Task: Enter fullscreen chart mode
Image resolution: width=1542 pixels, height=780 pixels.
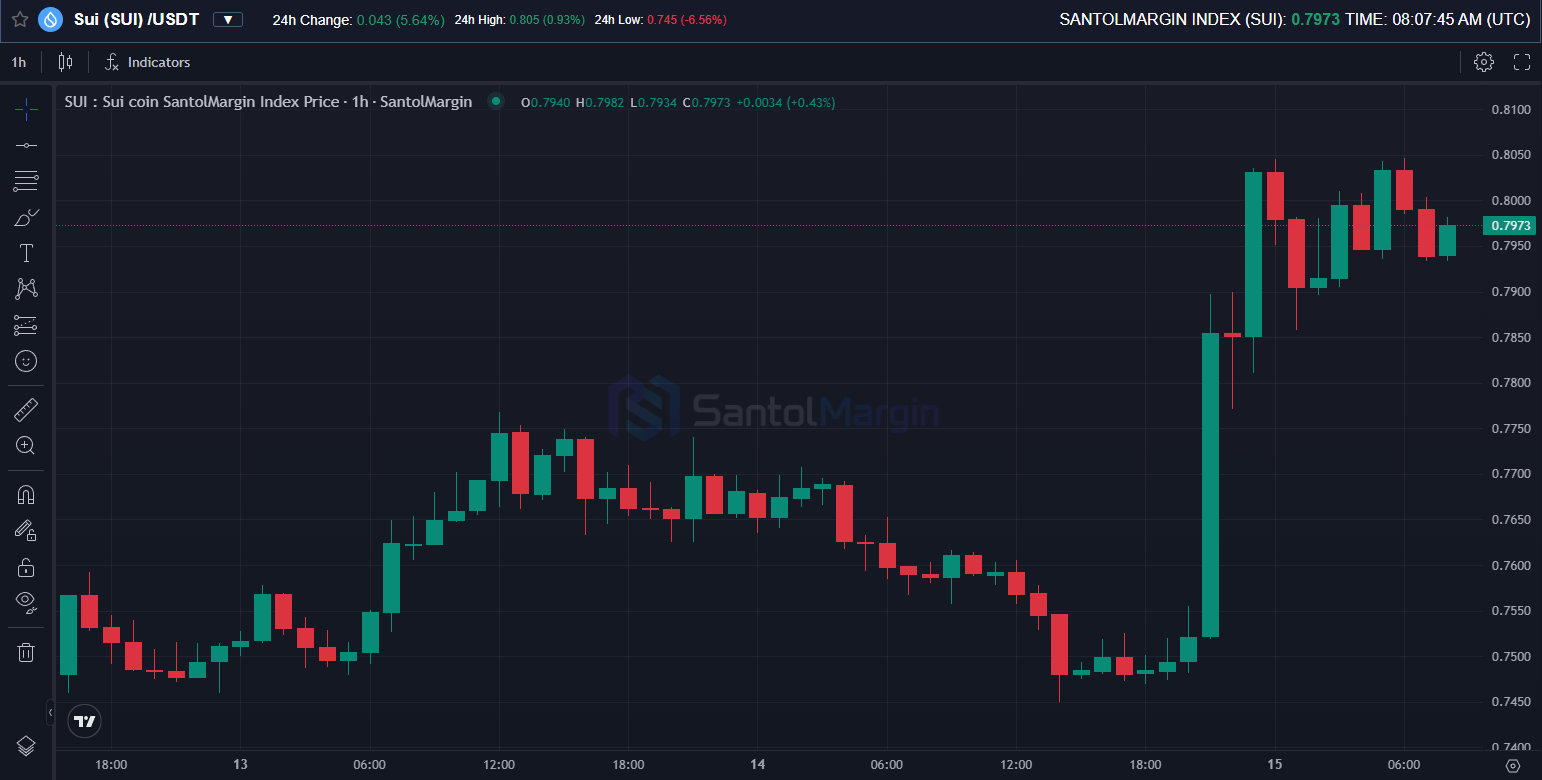Action: point(1522,62)
